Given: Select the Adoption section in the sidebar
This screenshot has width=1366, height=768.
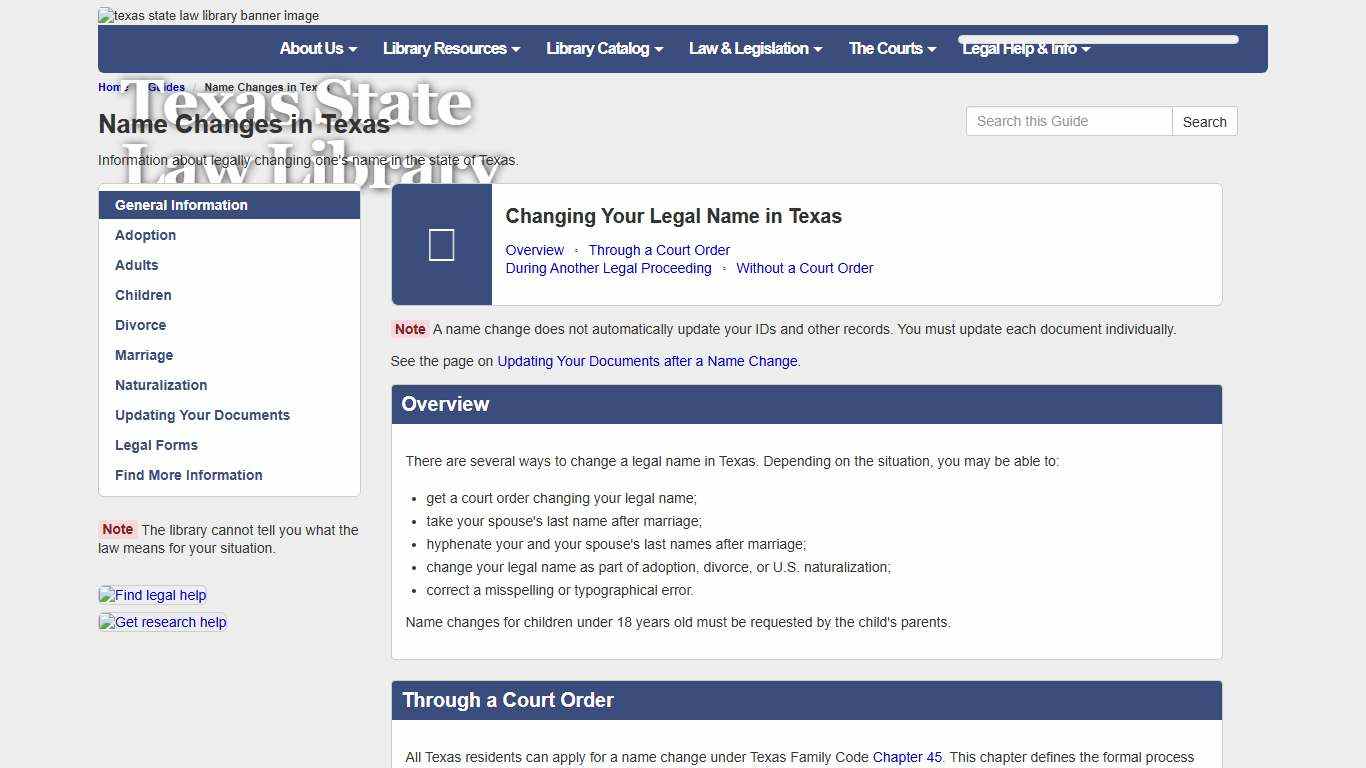Looking at the screenshot, I should coord(145,235).
